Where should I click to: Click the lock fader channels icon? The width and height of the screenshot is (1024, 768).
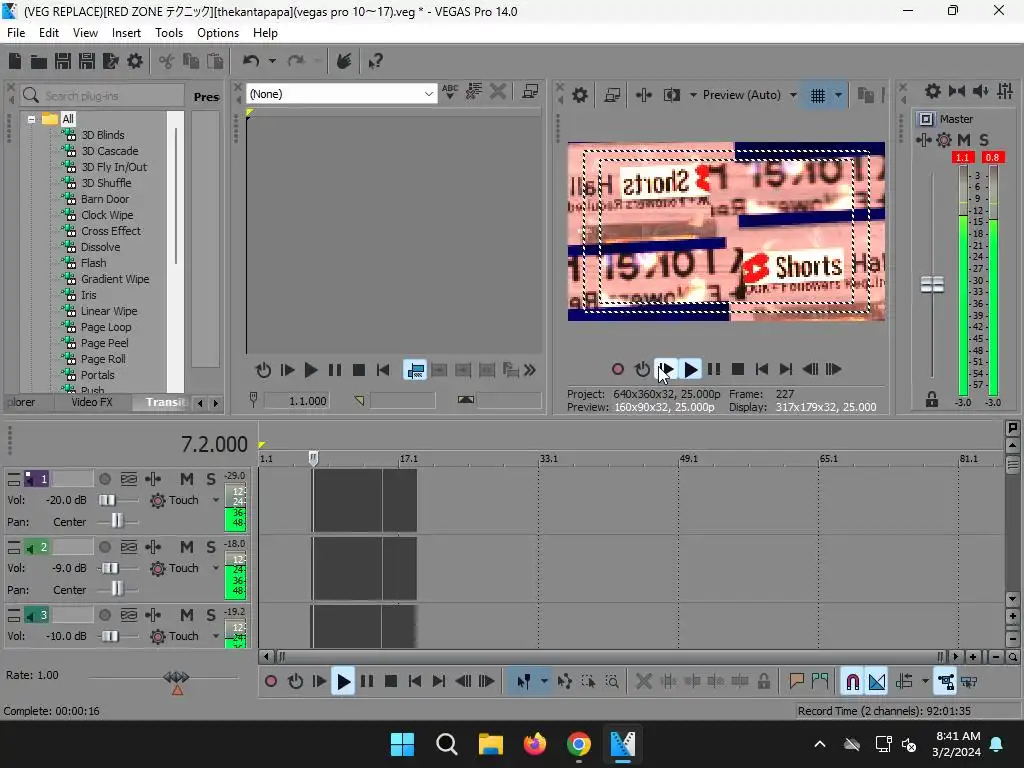coord(931,400)
